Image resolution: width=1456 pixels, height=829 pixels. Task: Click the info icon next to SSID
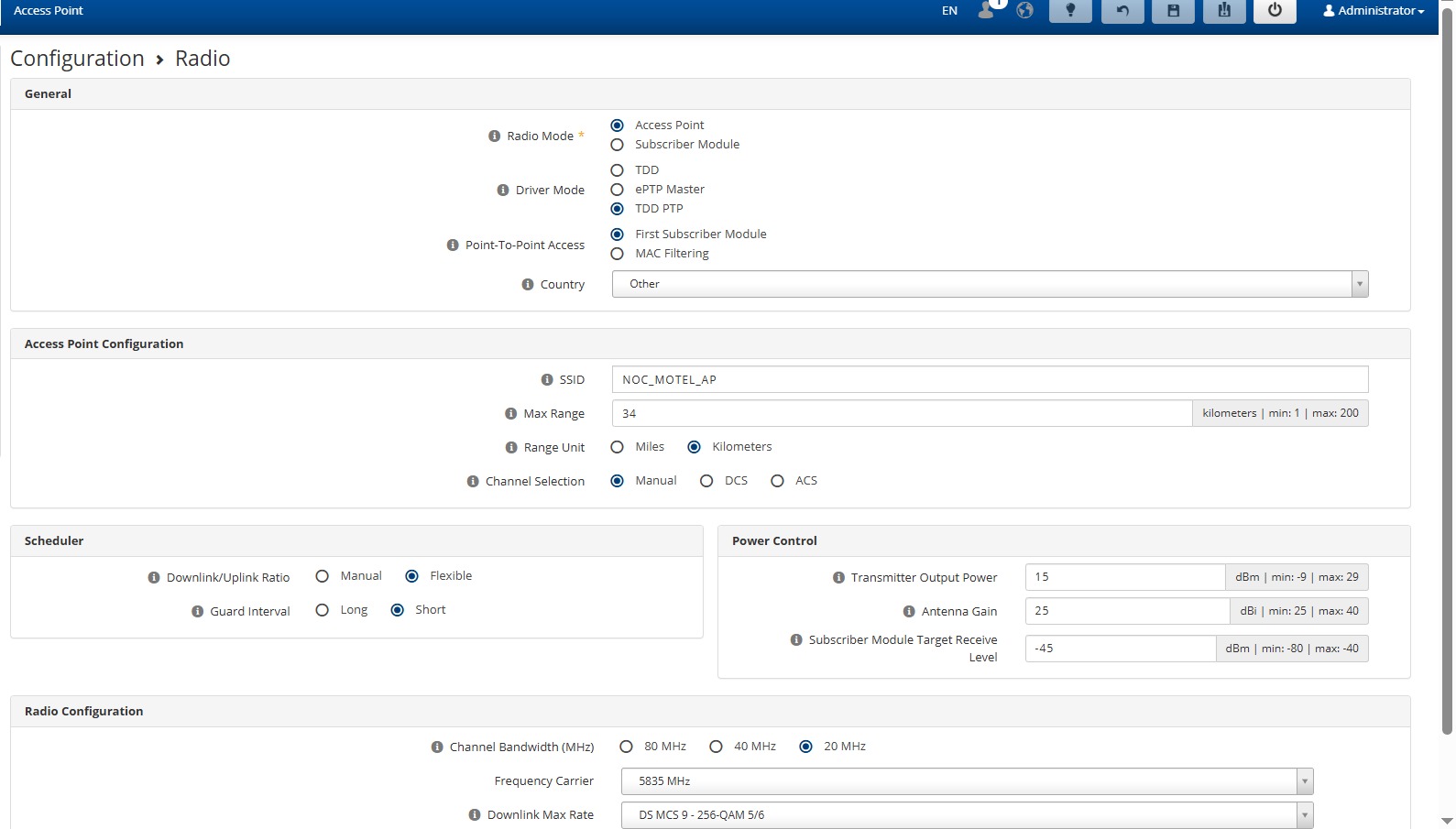pyautogui.click(x=547, y=380)
